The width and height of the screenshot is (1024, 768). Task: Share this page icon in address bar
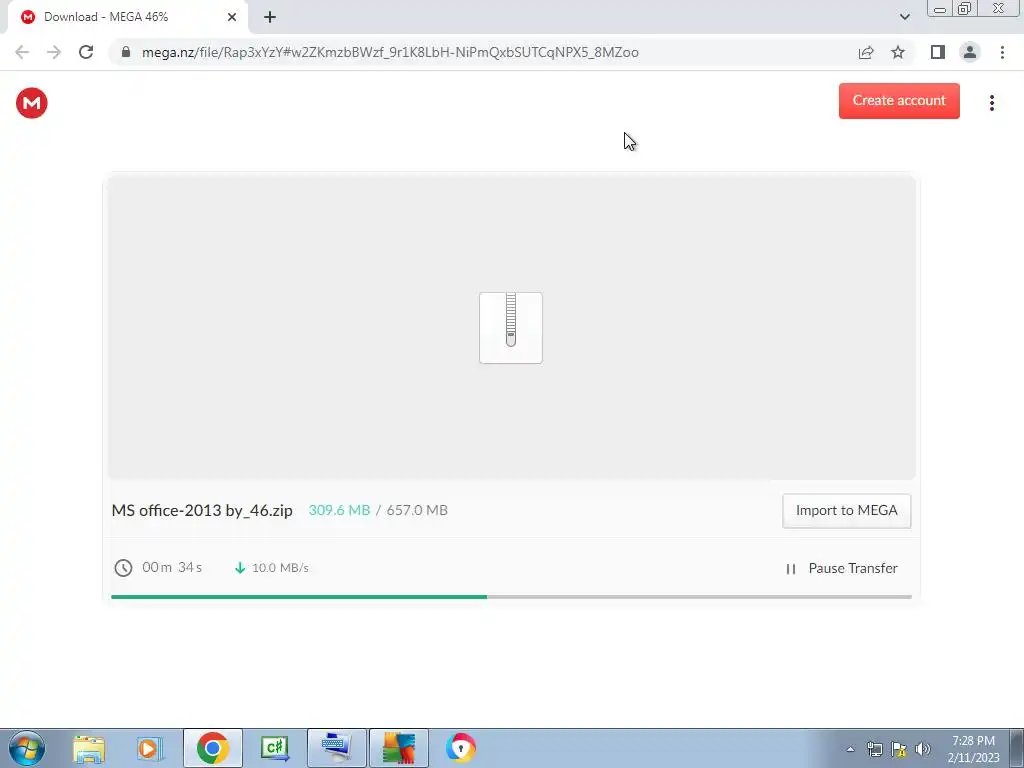(866, 52)
